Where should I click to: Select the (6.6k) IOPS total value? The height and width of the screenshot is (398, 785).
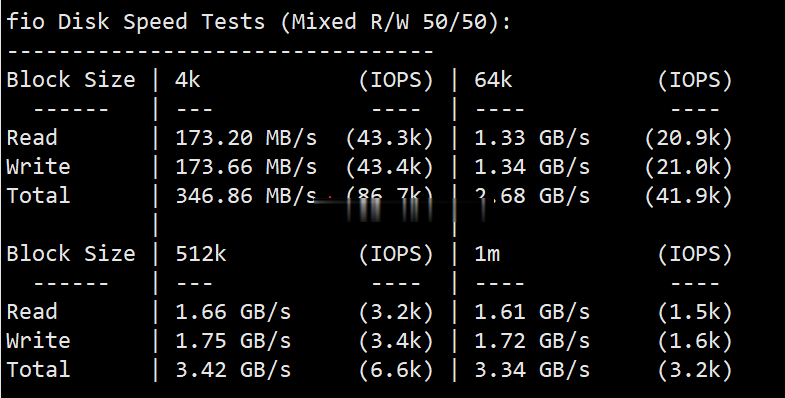click(x=396, y=370)
